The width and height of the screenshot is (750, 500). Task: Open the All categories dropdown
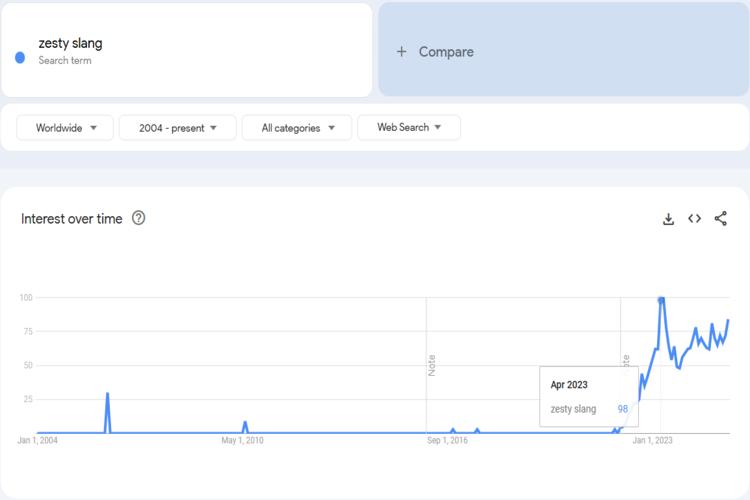[297, 128]
